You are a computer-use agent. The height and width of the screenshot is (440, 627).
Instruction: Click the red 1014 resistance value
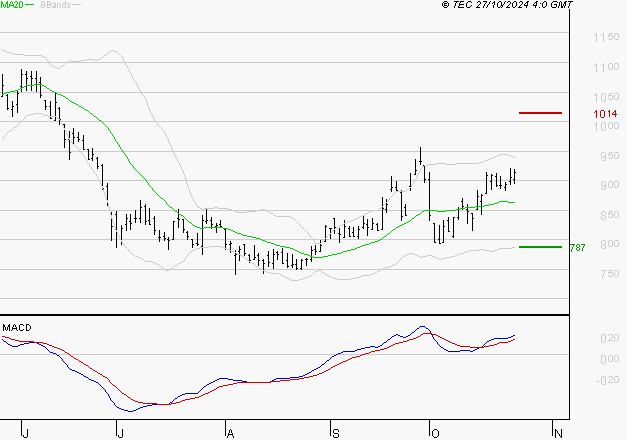point(605,114)
